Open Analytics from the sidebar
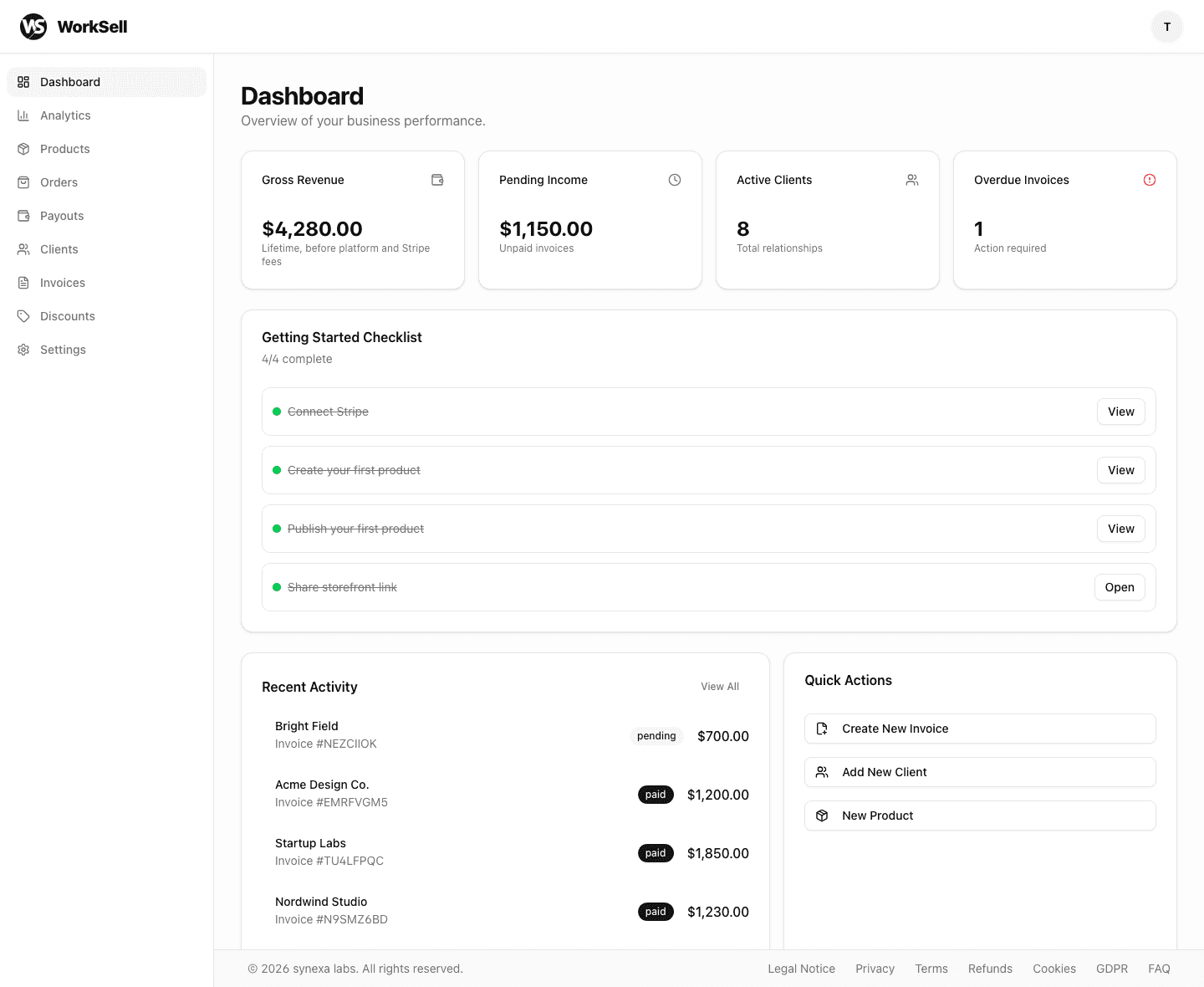Image resolution: width=1204 pixels, height=987 pixels. click(x=106, y=115)
